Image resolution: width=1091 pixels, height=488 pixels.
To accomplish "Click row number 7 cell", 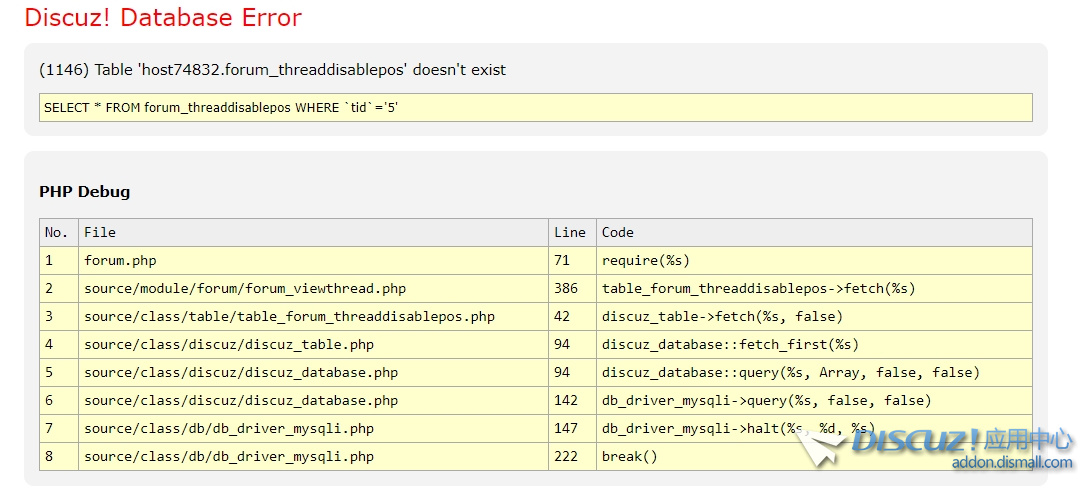I will [59, 429].
